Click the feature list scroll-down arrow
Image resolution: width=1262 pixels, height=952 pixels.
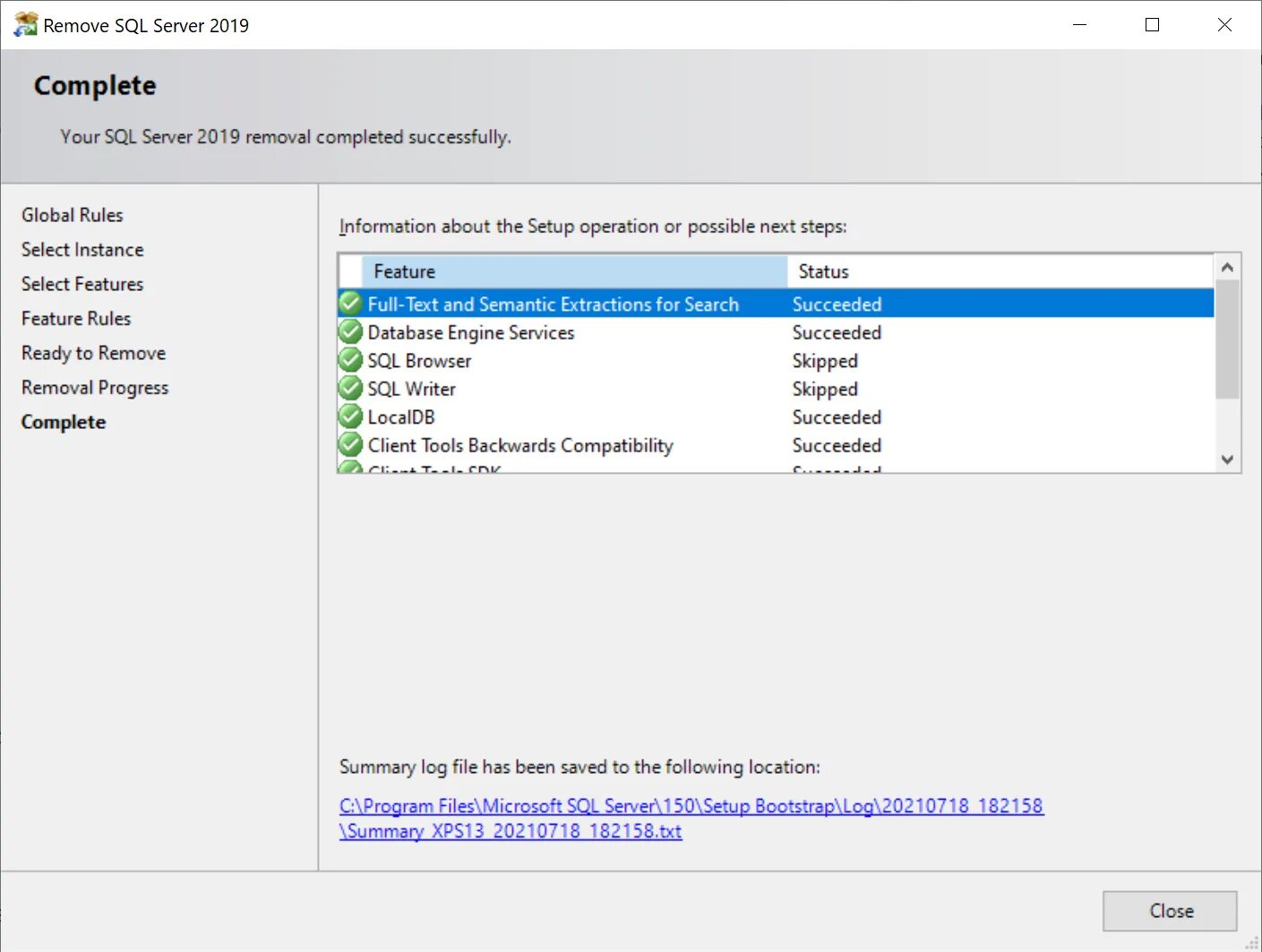point(1227,459)
